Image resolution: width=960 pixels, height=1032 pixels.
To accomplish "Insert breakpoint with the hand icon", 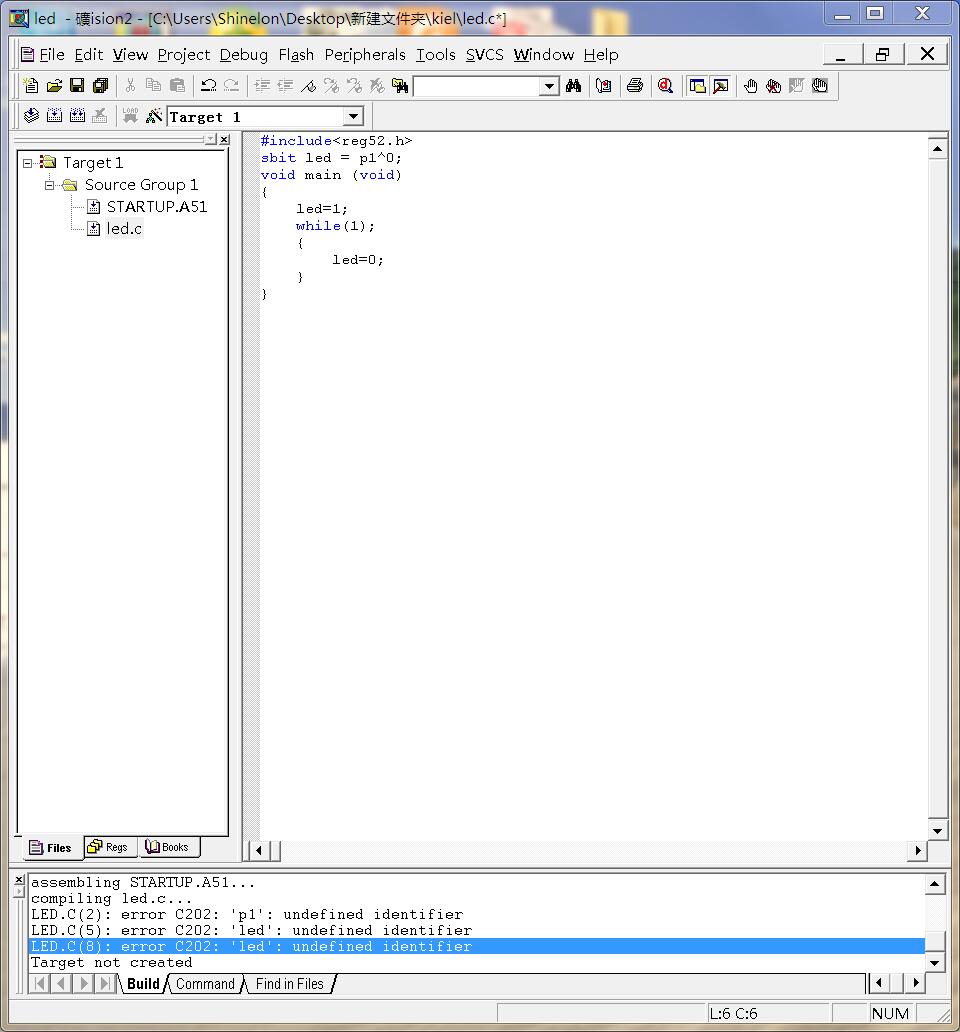I will pyautogui.click(x=750, y=86).
